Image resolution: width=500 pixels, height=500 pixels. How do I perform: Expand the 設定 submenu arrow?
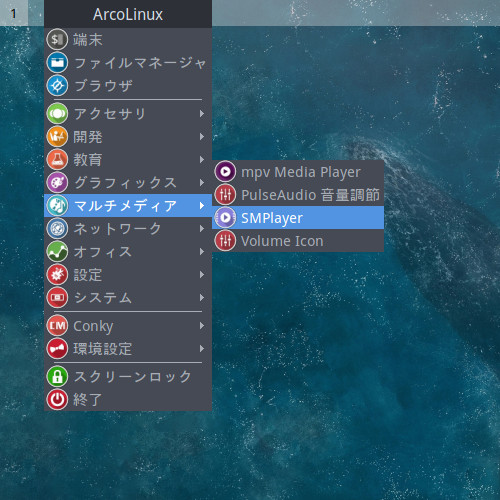(x=202, y=275)
